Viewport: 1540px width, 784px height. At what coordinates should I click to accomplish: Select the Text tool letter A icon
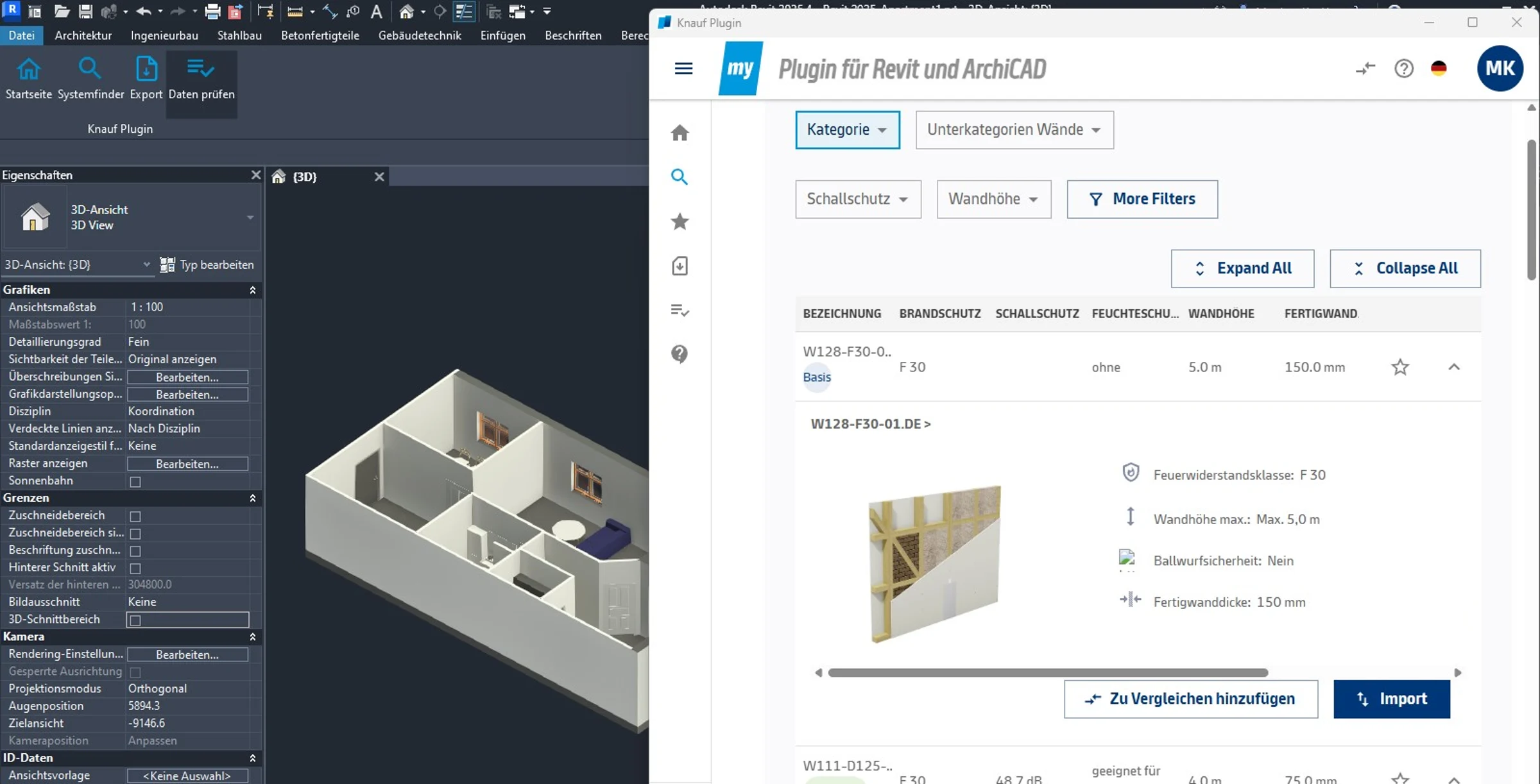pos(377,11)
